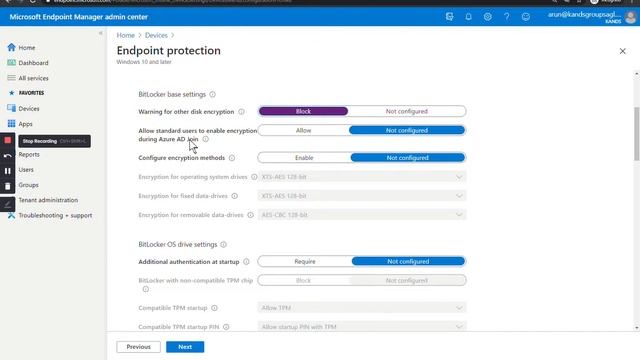Click info icon for operating system drives encryption

254,177
